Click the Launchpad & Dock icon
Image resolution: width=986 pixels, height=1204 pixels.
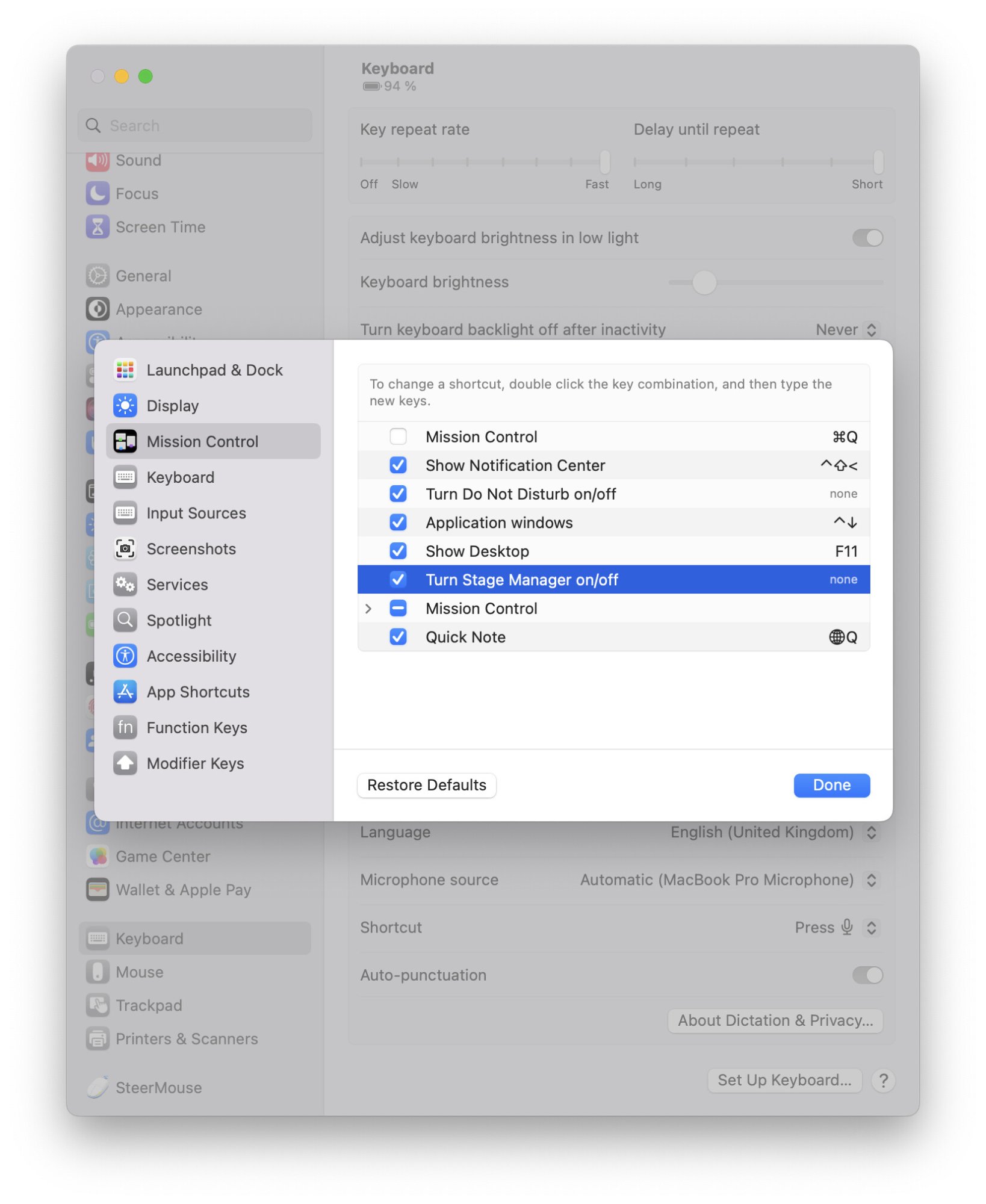(x=125, y=370)
